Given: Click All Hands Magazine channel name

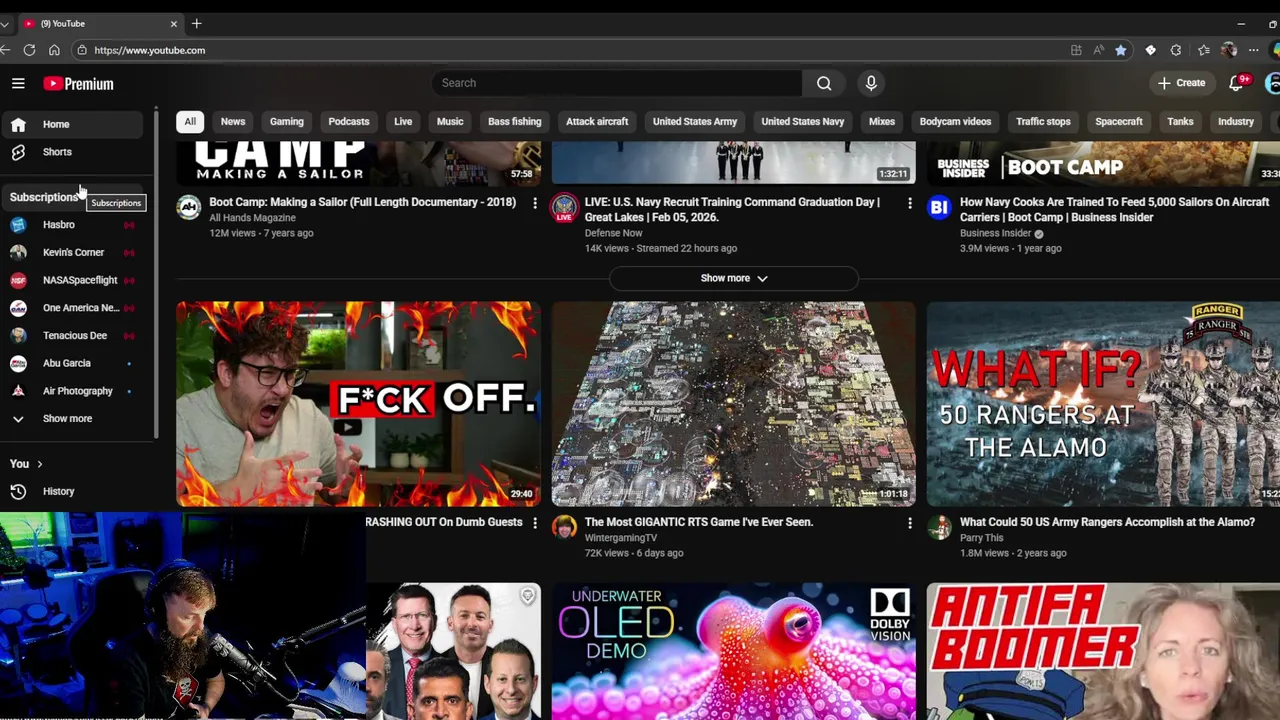Looking at the screenshot, I should [252, 218].
